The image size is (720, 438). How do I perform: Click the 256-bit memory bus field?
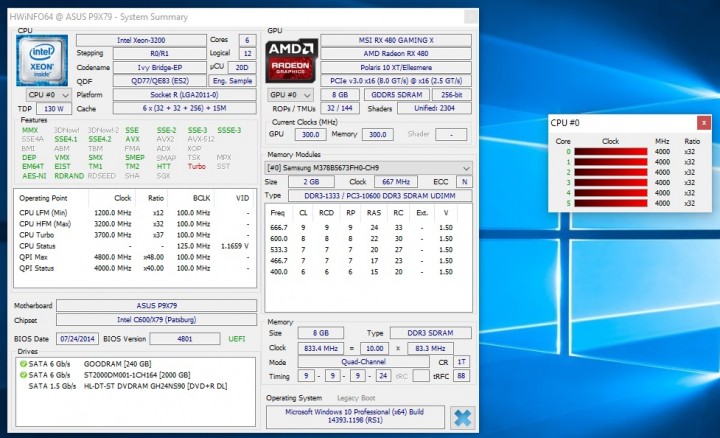pos(452,95)
